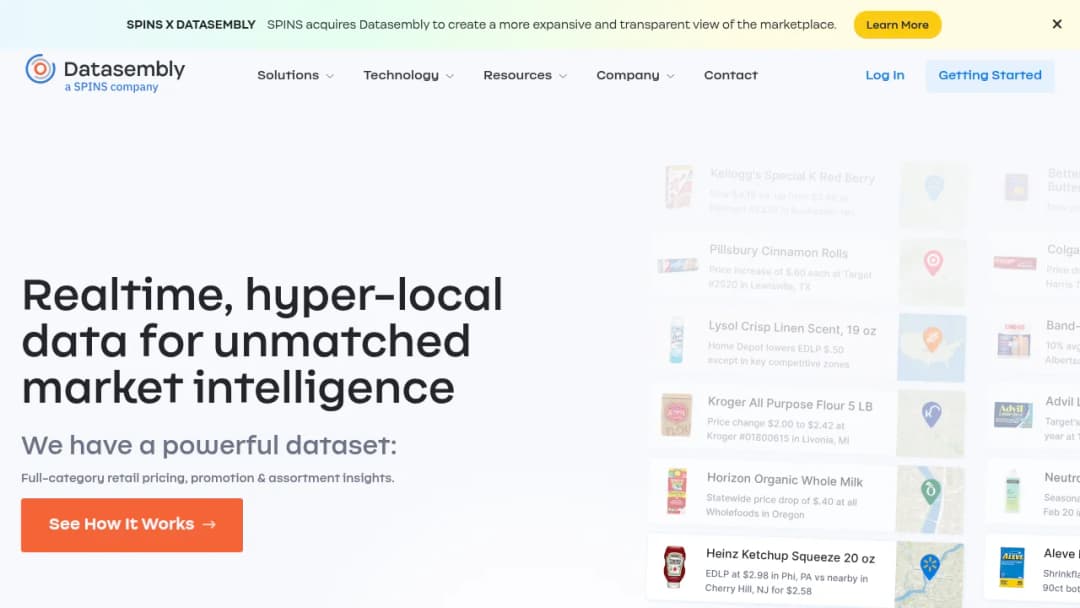Click the Learn More banner button

click(x=897, y=25)
